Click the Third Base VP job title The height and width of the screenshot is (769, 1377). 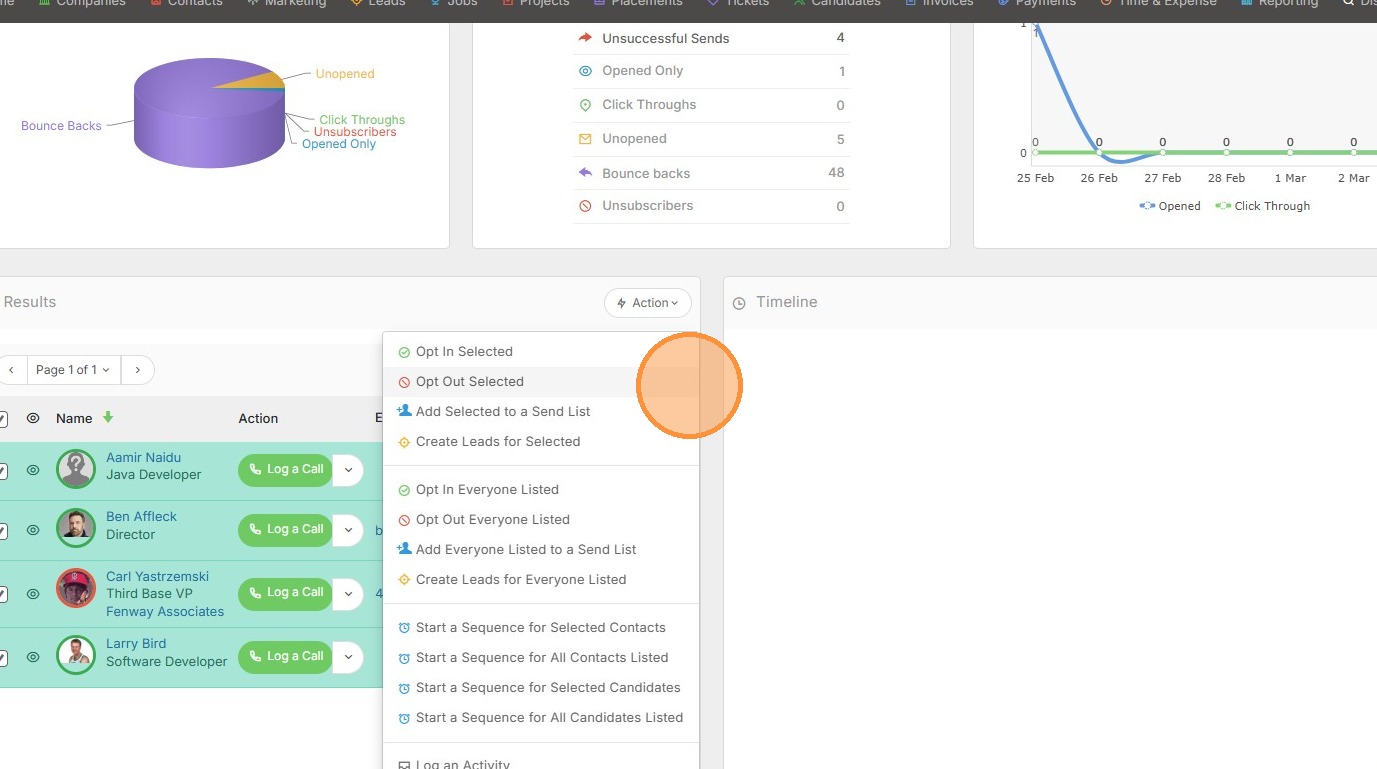(149, 594)
